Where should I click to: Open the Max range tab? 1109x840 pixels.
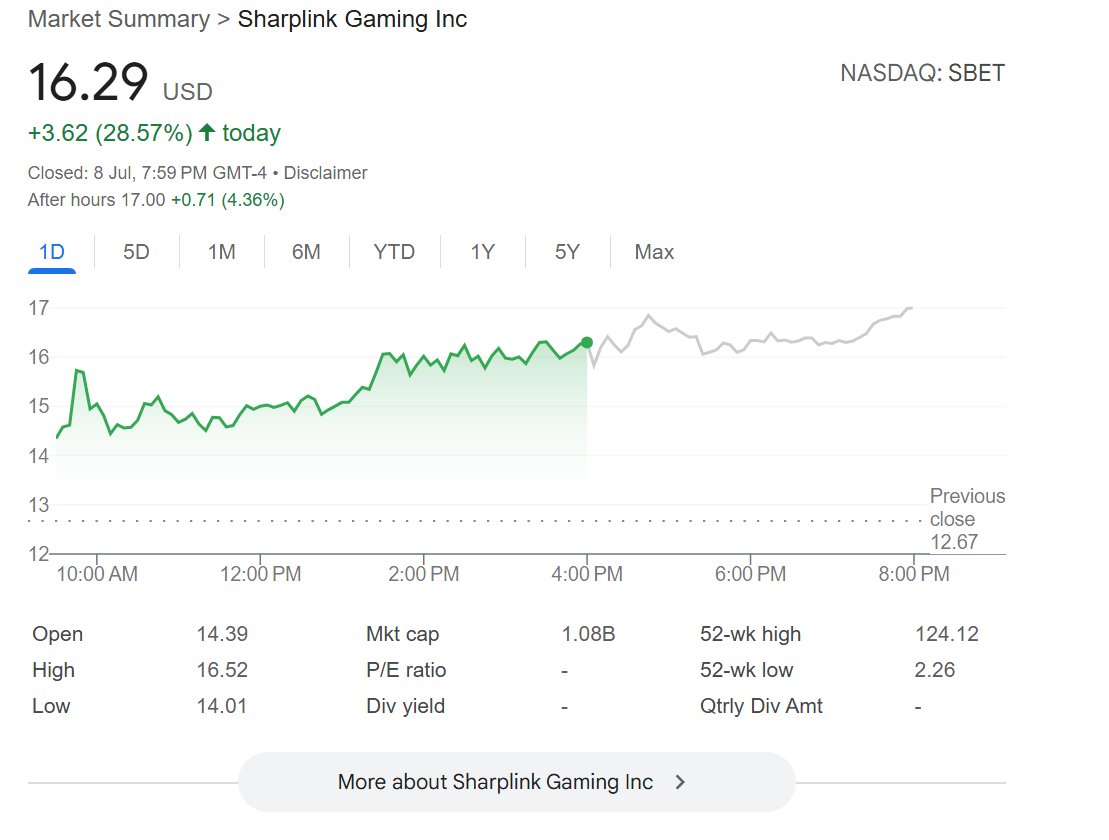pyautogui.click(x=654, y=252)
